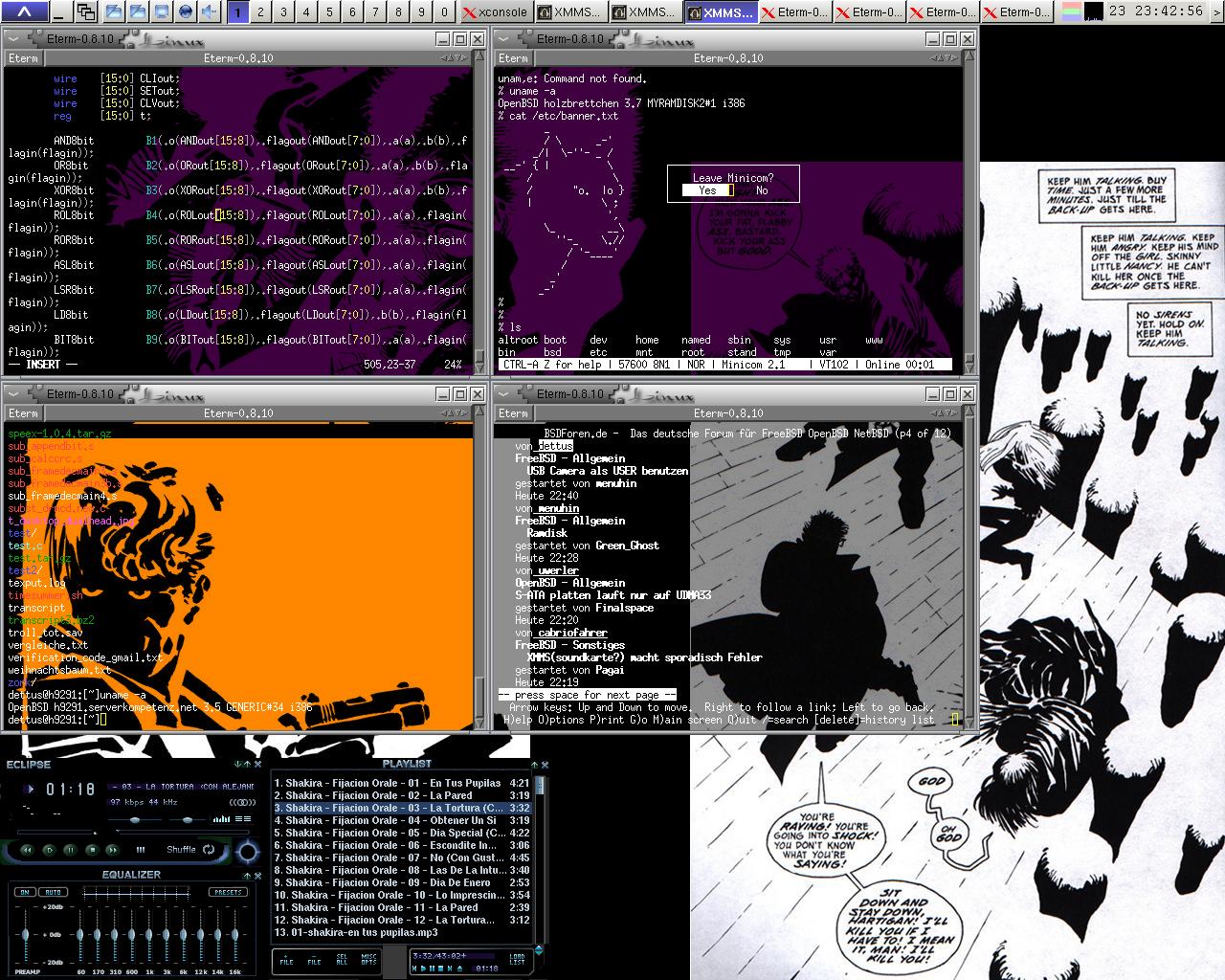
Task: Toggle Shuffle in XMMS
Action: (182, 850)
